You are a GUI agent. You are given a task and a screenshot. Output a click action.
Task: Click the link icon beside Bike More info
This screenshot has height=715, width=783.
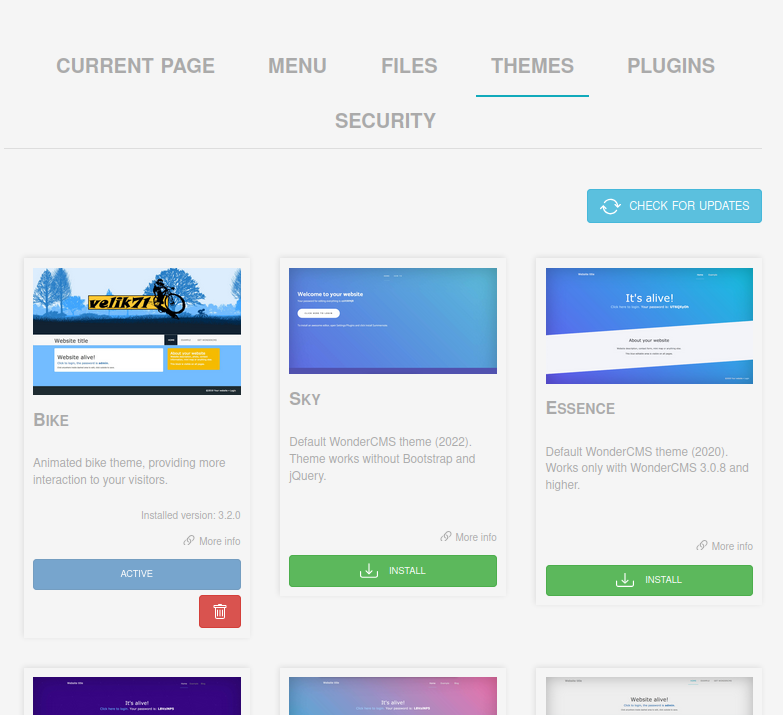189,541
